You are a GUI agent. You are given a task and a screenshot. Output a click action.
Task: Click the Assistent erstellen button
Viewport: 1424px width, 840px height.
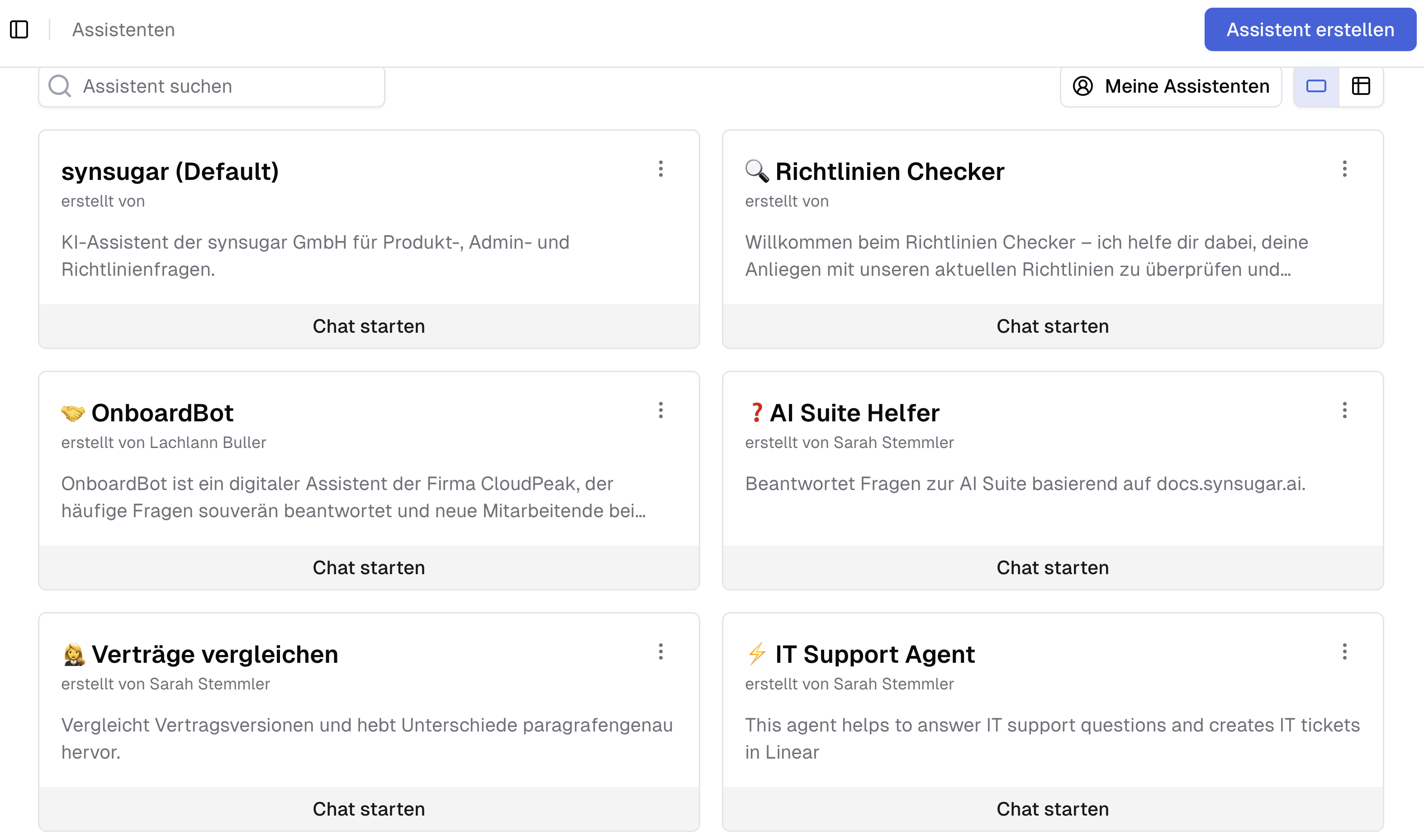coord(1309,30)
